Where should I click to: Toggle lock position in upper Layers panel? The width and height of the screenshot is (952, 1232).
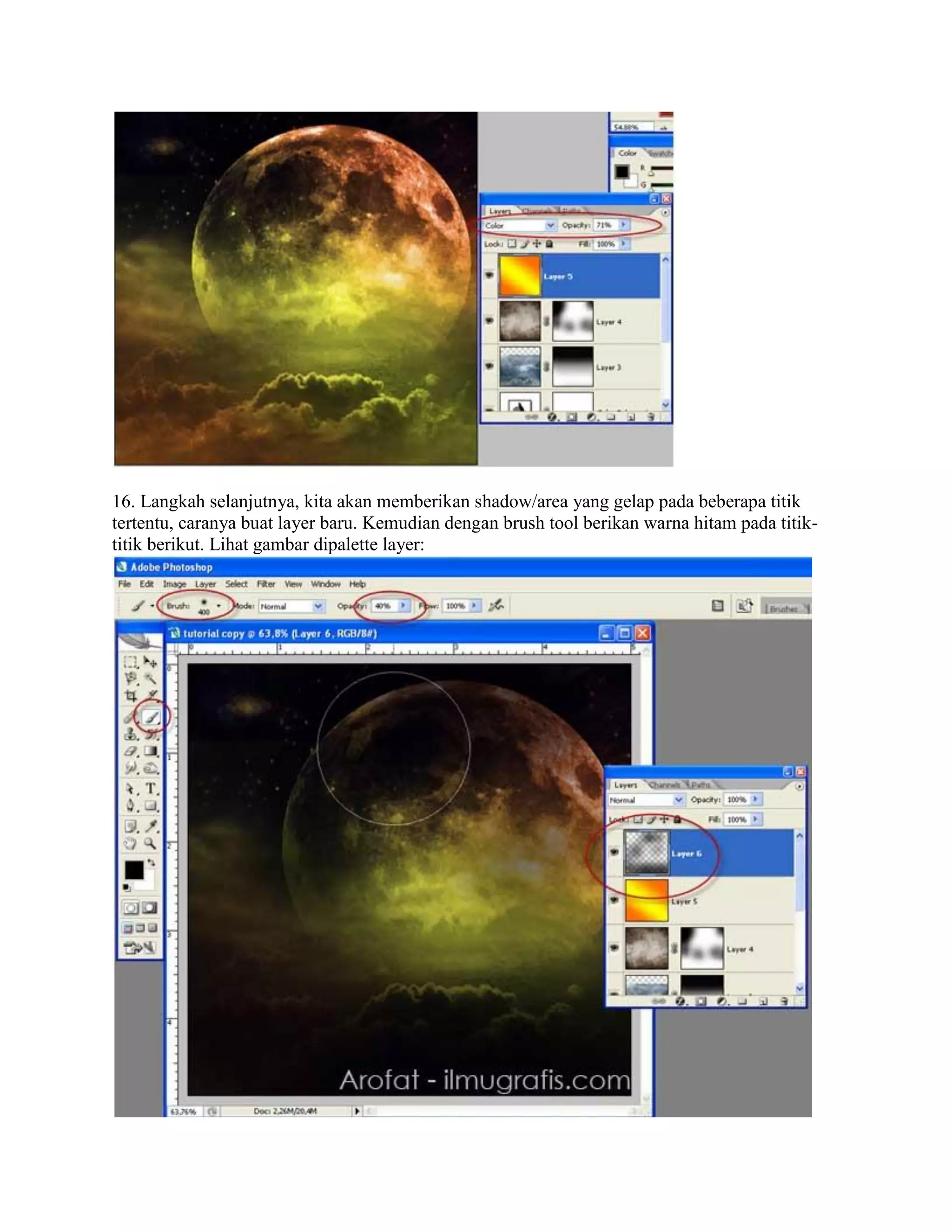(537, 244)
